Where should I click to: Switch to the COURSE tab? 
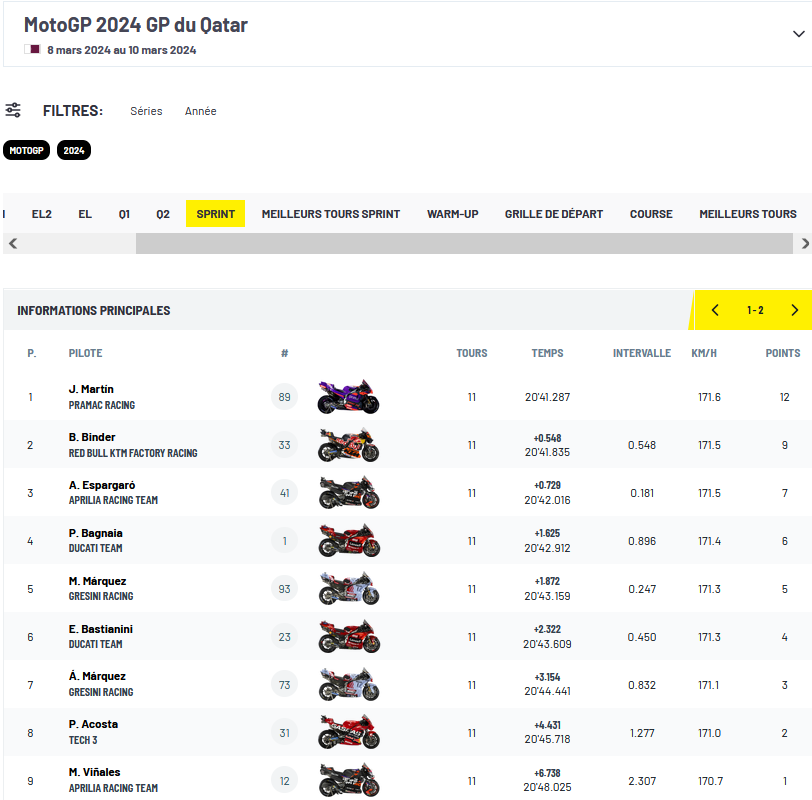(x=651, y=214)
